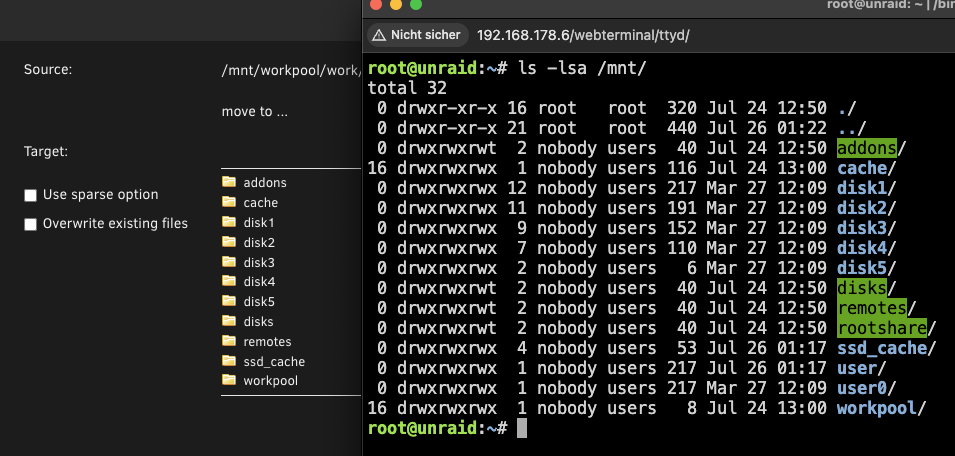Click 'disk1/' entry in terminal output
The height and width of the screenshot is (456, 955).
(867, 188)
